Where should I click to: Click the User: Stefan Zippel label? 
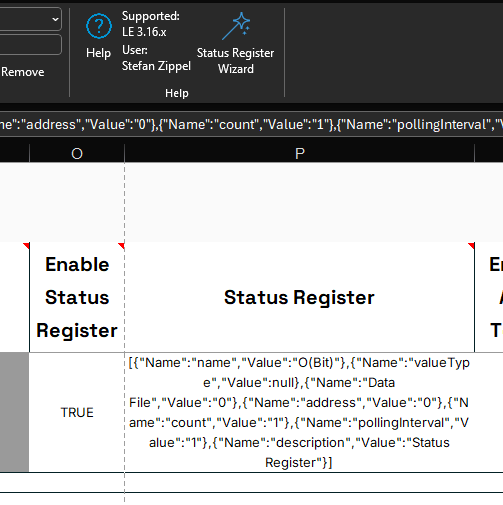(156, 58)
